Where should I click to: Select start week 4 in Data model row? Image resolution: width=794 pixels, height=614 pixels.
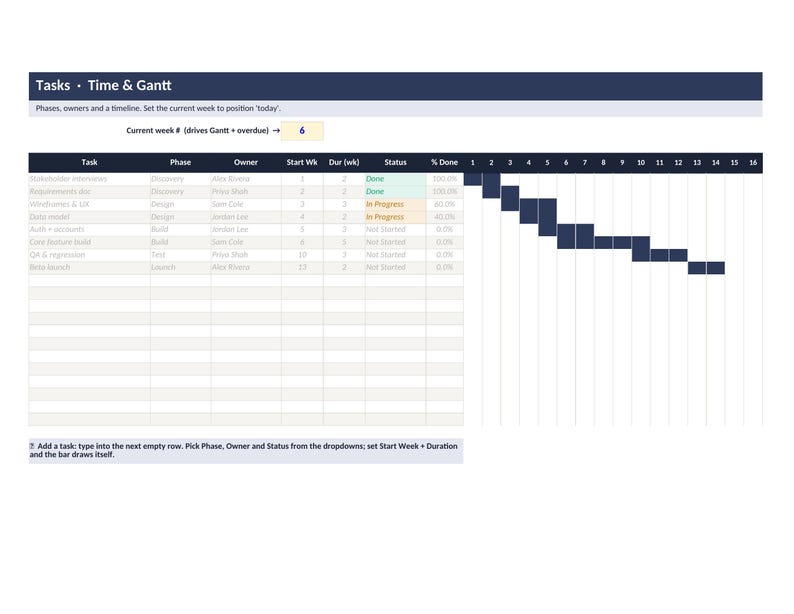302,217
